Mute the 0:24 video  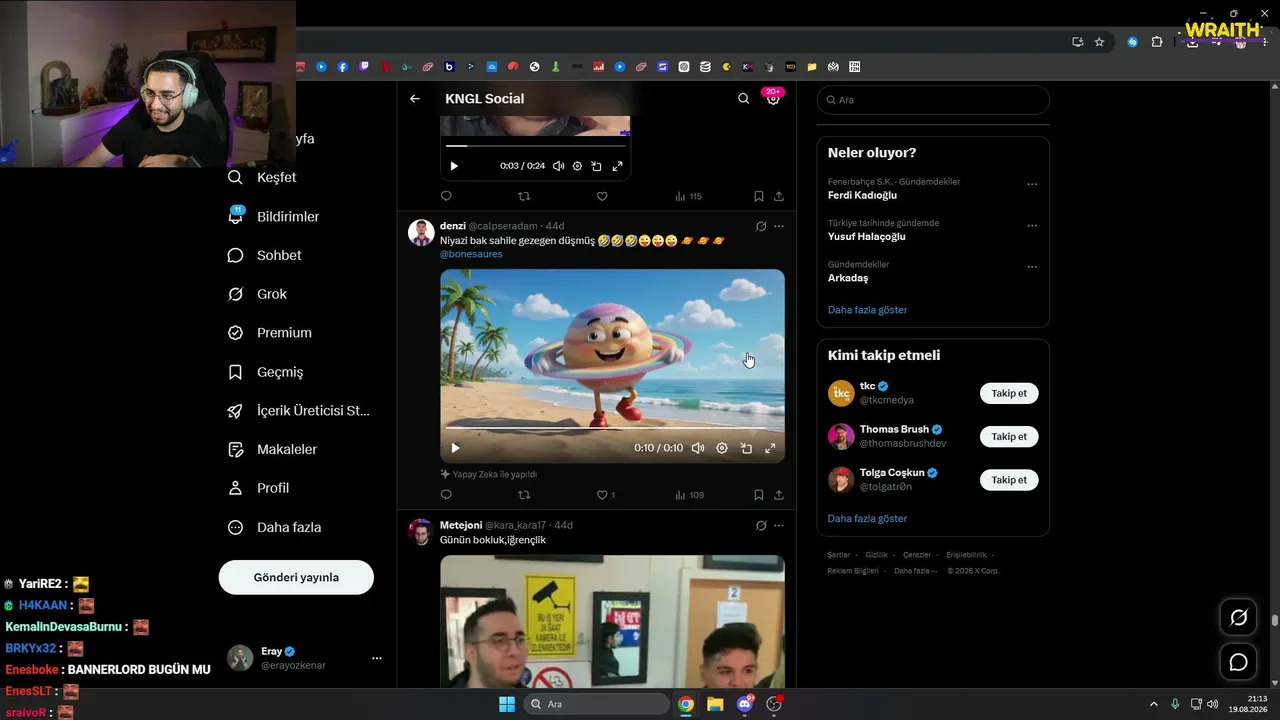click(559, 166)
